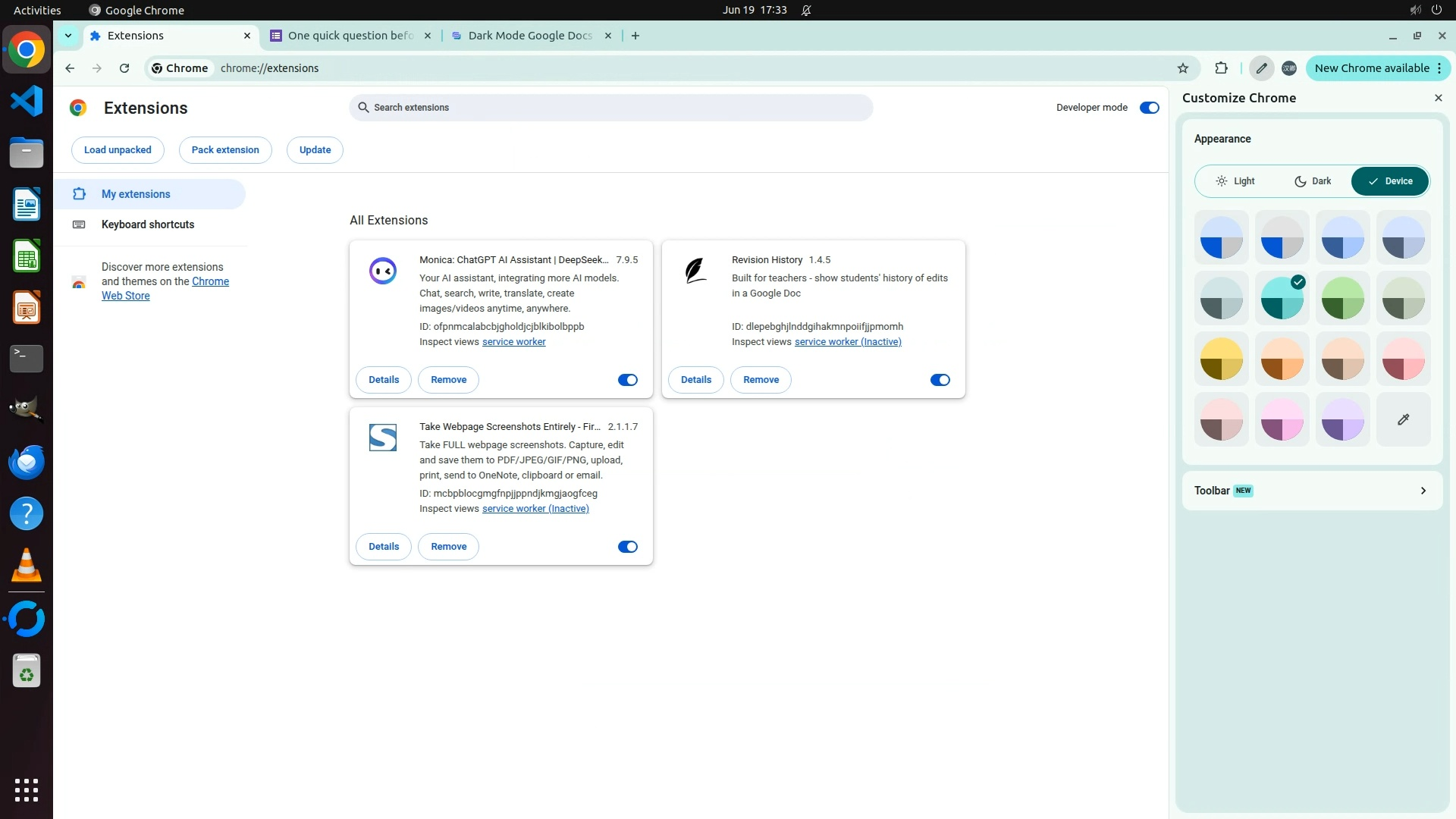Screen dimensions: 1456x819
Task: Expand the Toolbar section chevron
Action: point(1423,491)
